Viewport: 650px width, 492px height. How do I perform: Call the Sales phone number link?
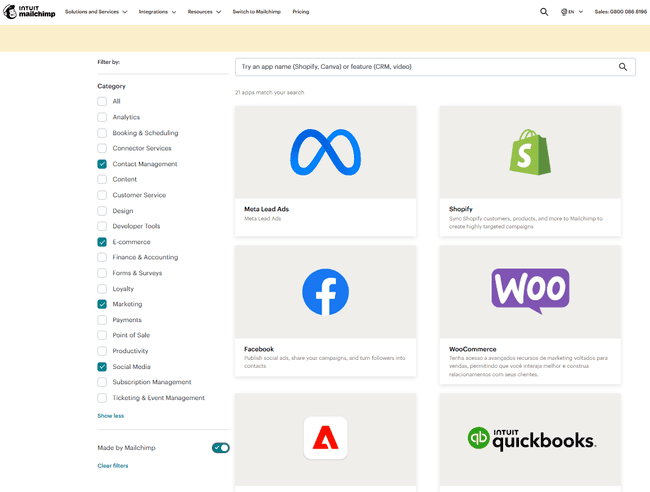[x=621, y=12]
